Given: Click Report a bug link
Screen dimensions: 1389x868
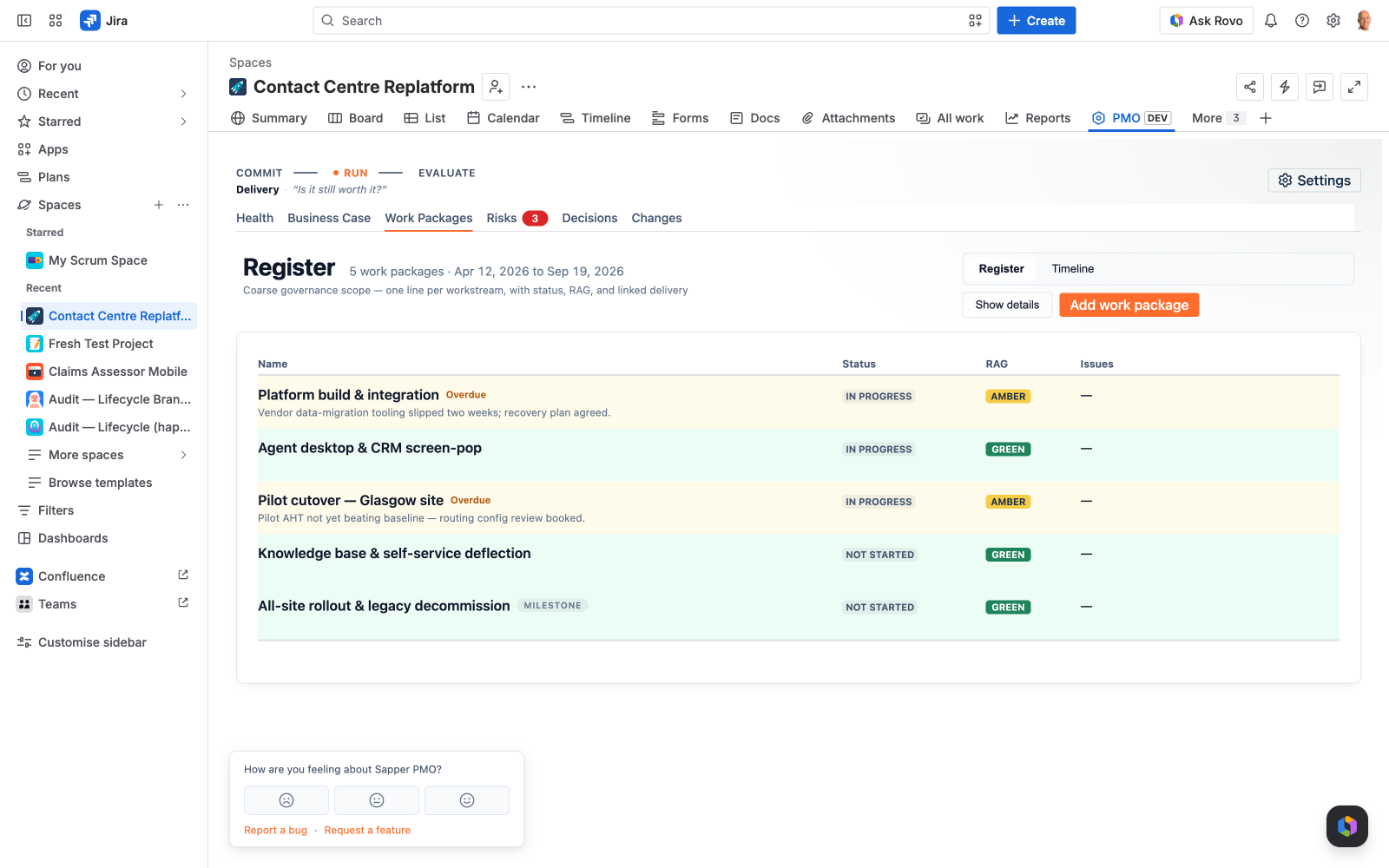Looking at the screenshot, I should 275,830.
